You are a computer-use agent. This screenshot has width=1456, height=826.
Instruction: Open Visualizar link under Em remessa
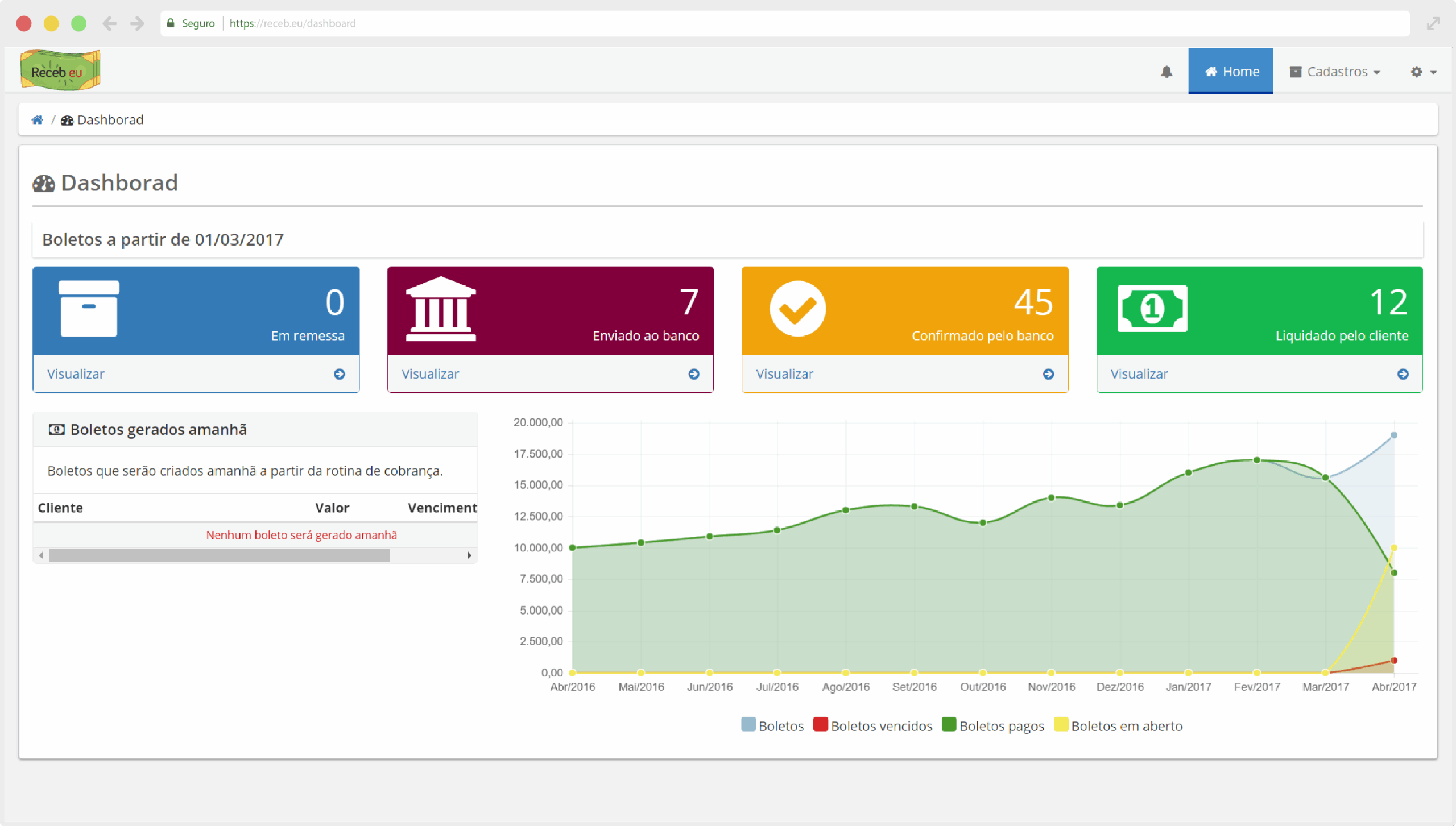76,374
